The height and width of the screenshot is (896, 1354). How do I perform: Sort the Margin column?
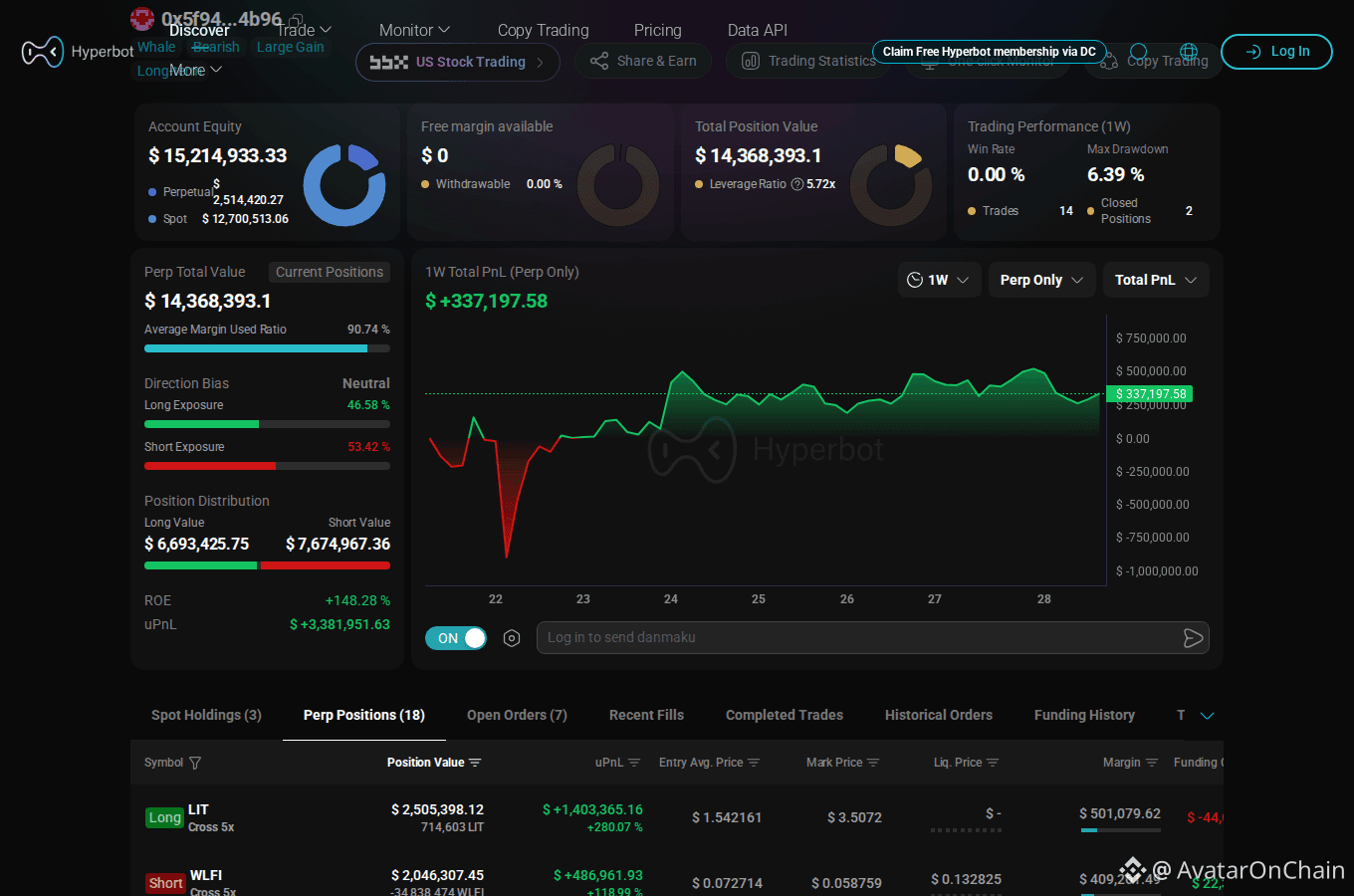tap(1152, 763)
